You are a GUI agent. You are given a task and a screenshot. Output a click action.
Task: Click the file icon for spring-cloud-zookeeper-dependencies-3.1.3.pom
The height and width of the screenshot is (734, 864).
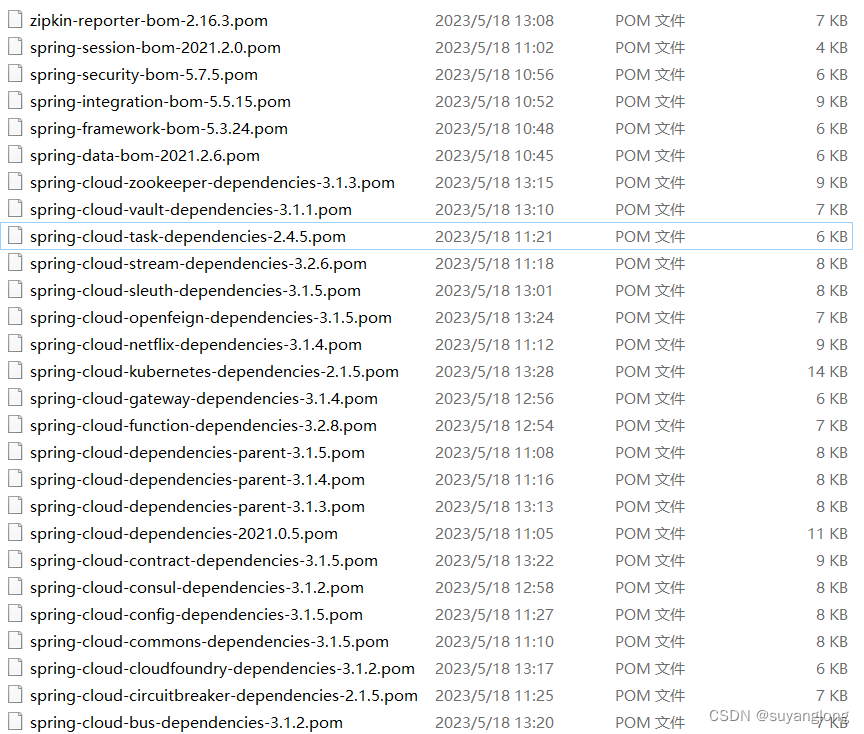pos(15,182)
